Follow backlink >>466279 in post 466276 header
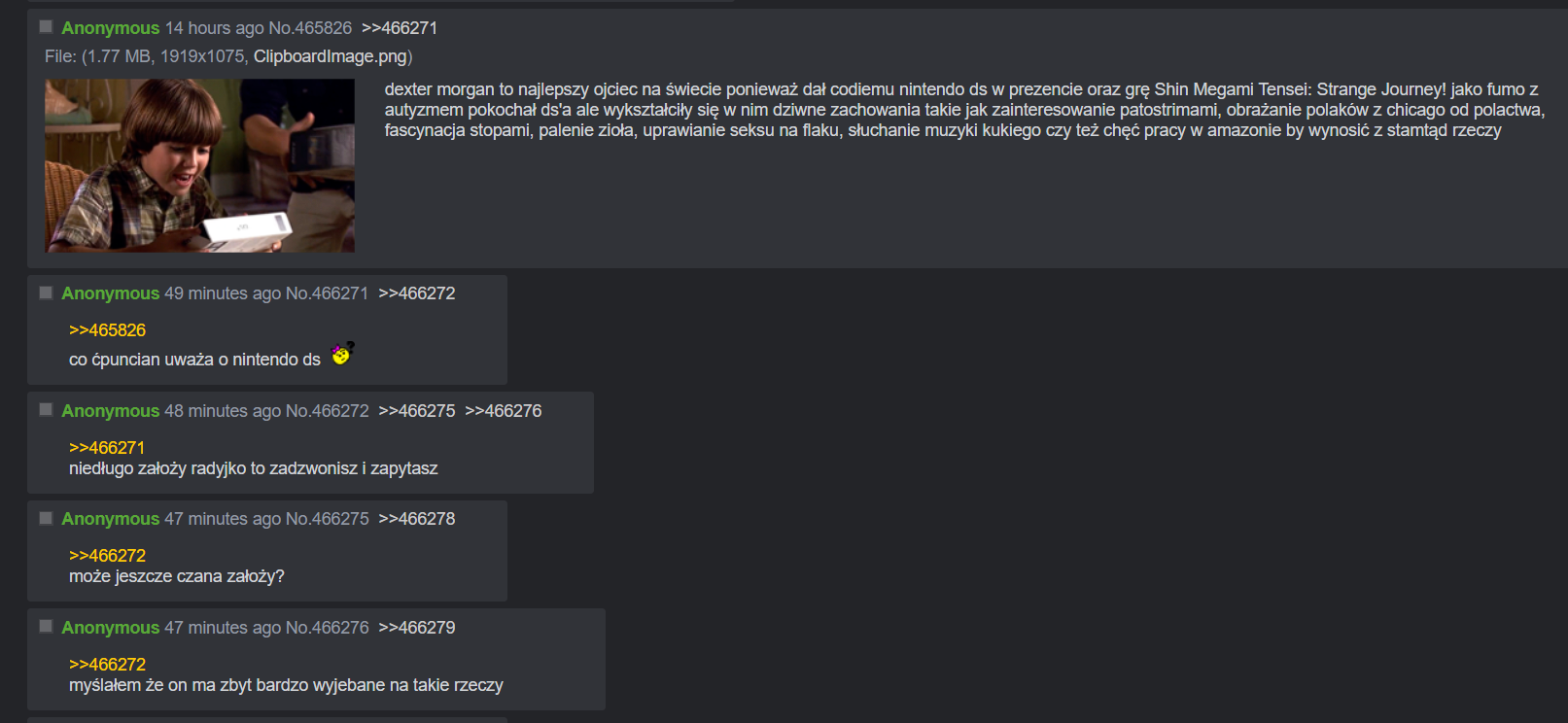This screenshot has width=1568, height=723. point(417,628)
